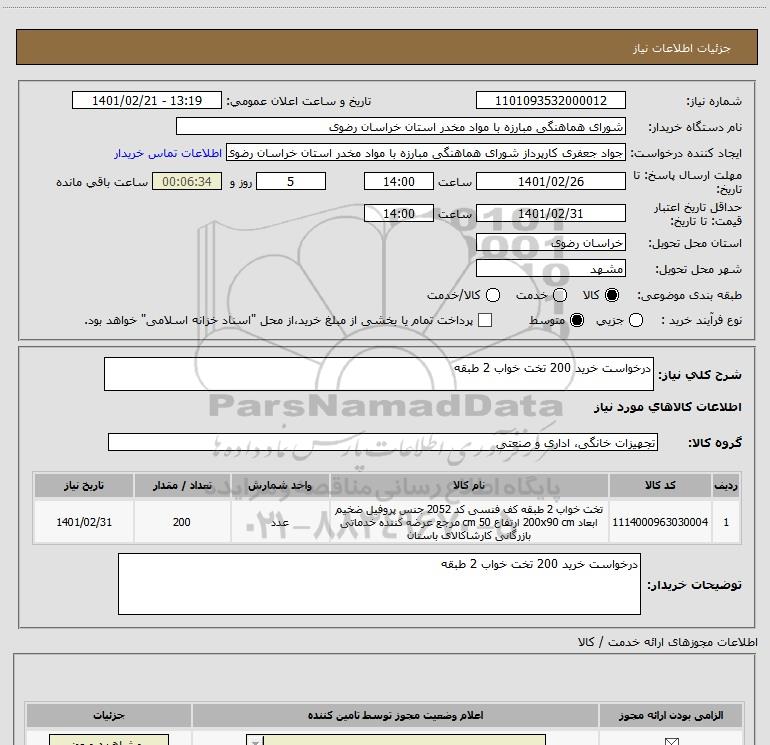Screen dimensions: 770x745
Task: Click the request creator field جواد جعفری
Action: pos(426,153)
